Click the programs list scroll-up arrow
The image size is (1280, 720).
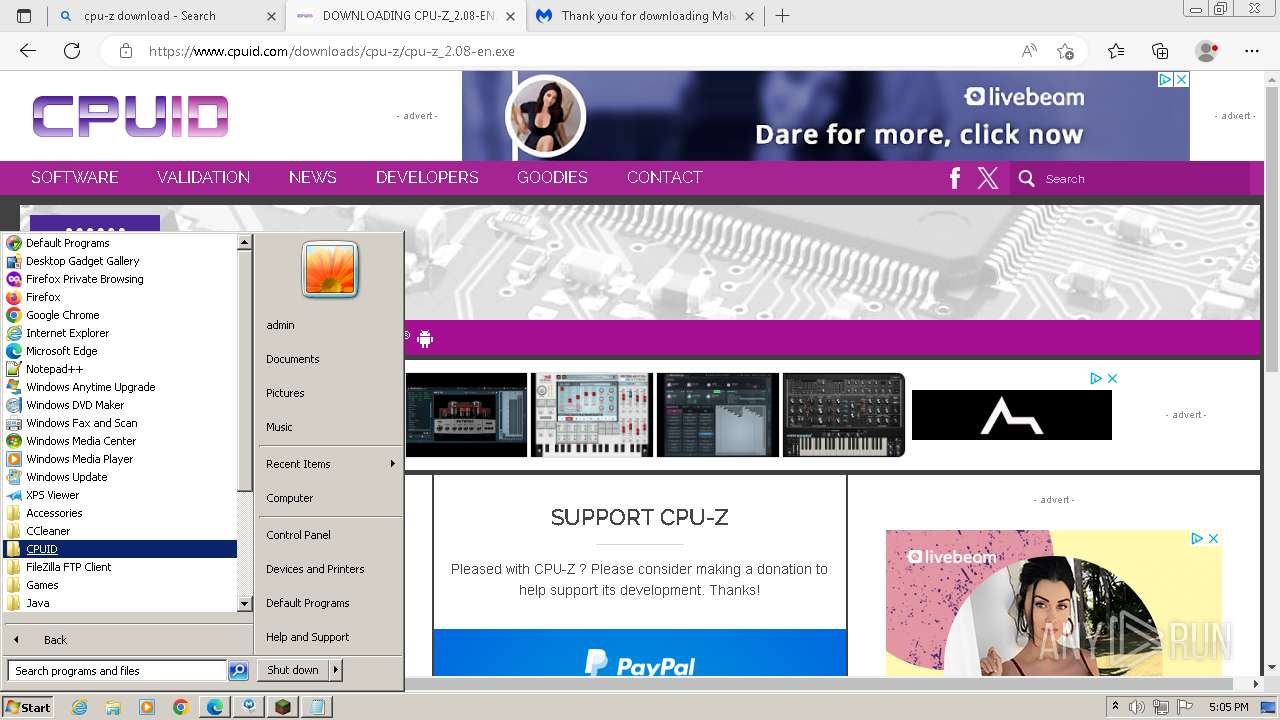pos(244,242)
